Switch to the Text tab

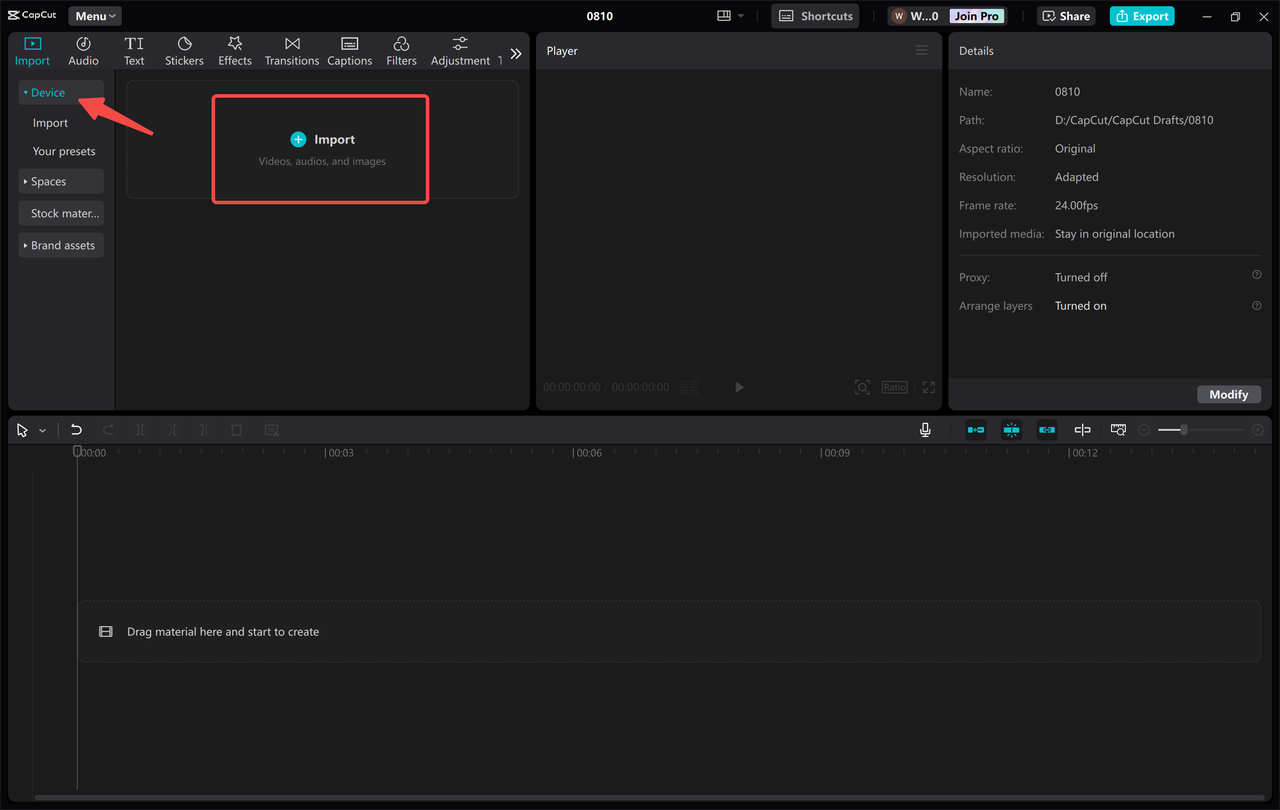[134, 50]
